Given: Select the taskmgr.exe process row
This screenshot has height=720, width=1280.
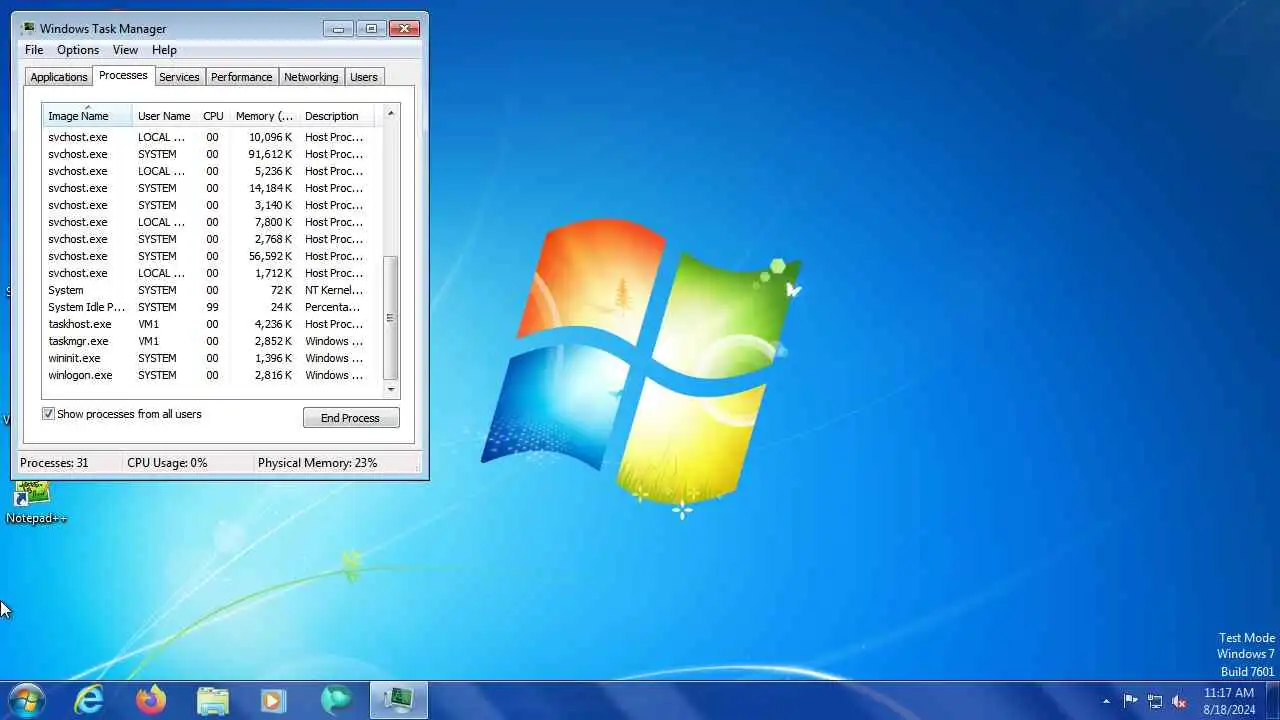Looking at the screenshot, I should pos(210,341).
